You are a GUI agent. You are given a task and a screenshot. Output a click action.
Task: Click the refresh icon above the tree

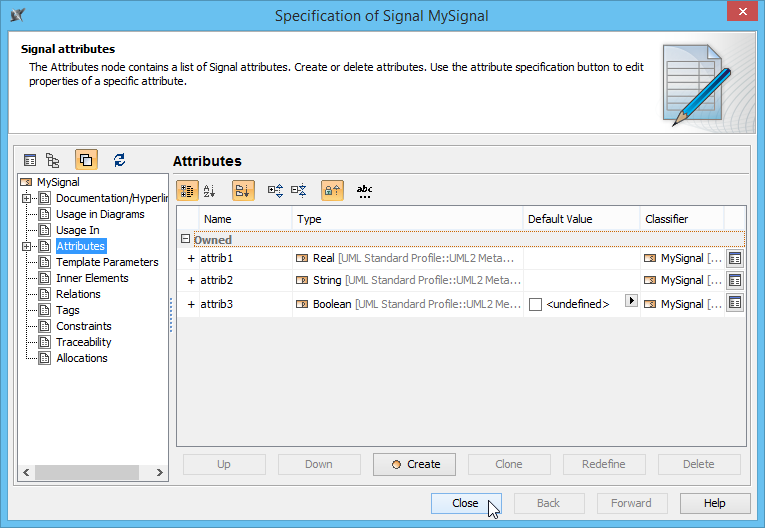(120, 160)
